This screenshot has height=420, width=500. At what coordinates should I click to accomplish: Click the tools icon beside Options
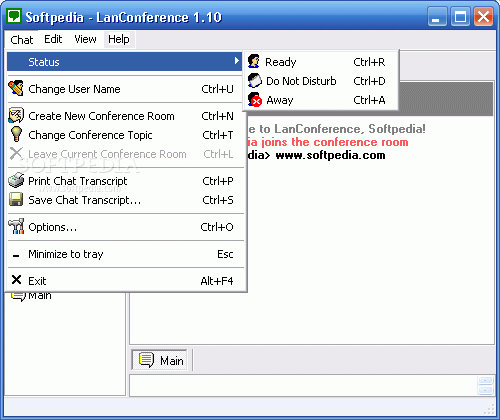[16, 226]
